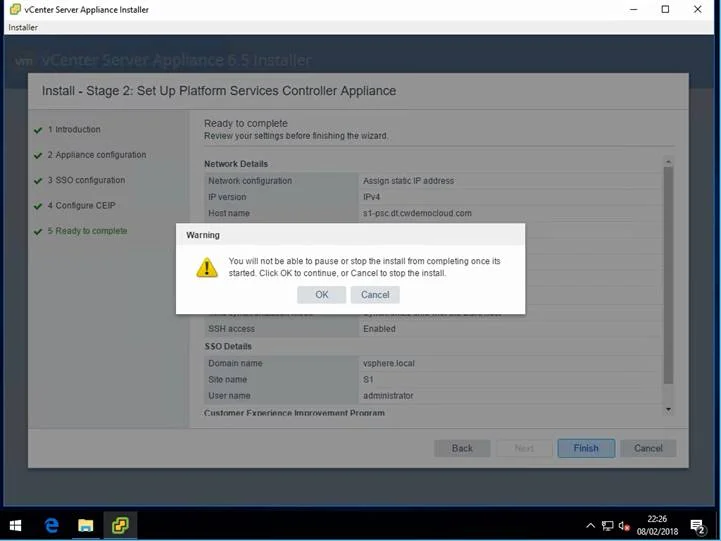721x541 pixels.
Task: Click the SSH access Enabled value
Action: pyautogui.click(x=379, y=329)
